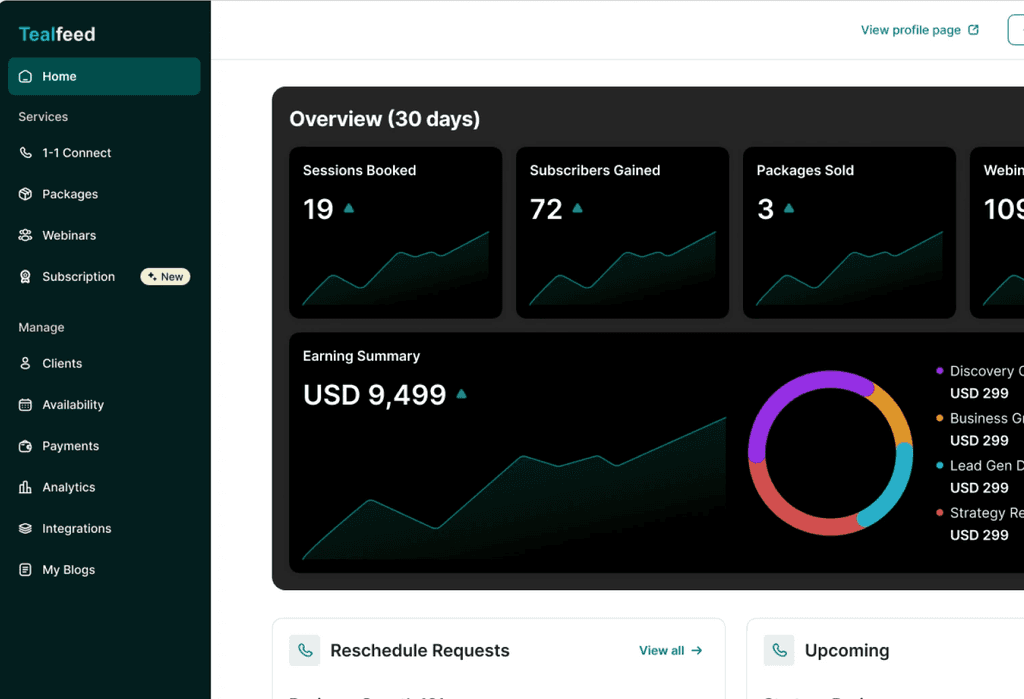This screenshot has height=699, width=1024.
Task: Open the Home menu item
Action: (104, 76)
